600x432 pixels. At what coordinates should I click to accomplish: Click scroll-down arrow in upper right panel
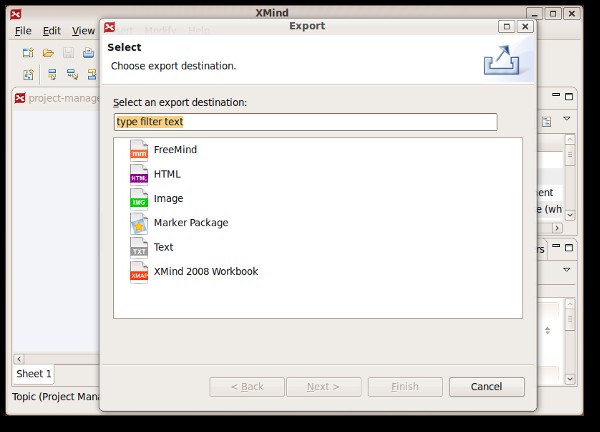coord(570,215)
